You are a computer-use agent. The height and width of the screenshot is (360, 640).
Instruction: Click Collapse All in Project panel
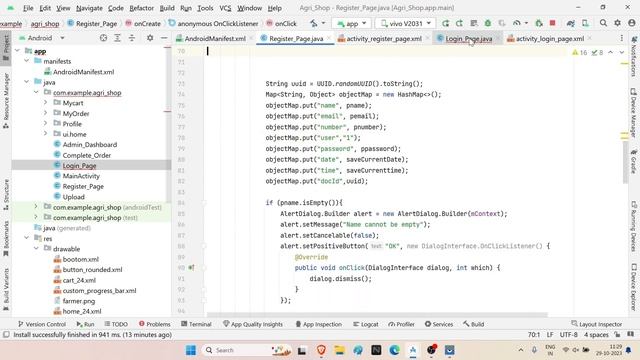132,38
